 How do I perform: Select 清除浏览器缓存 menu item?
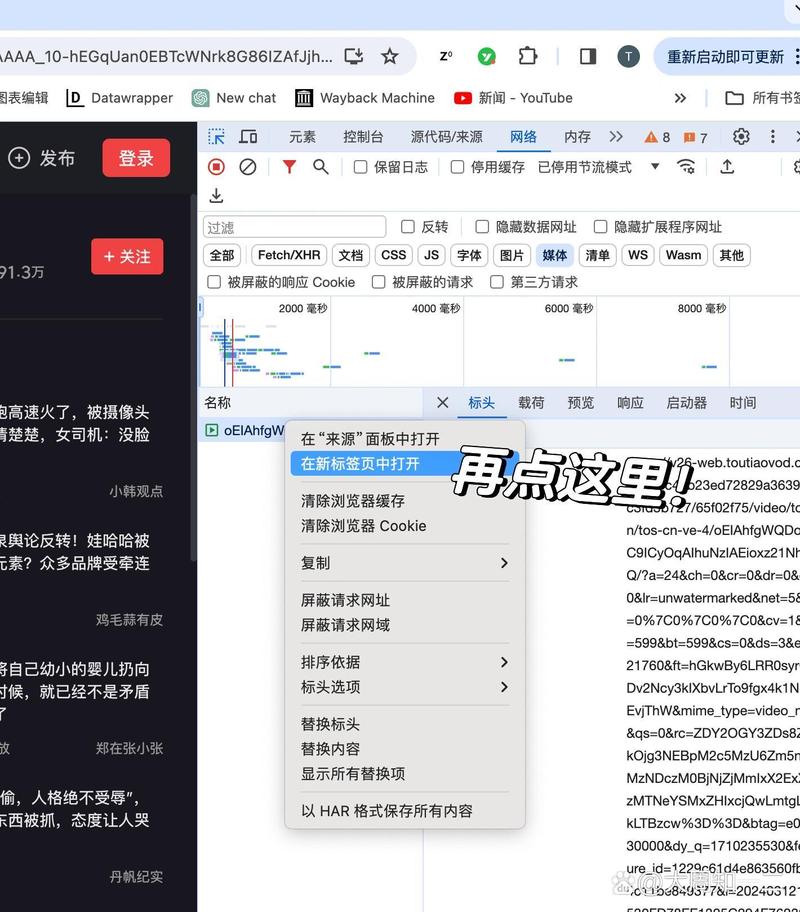tap(405, 501)
